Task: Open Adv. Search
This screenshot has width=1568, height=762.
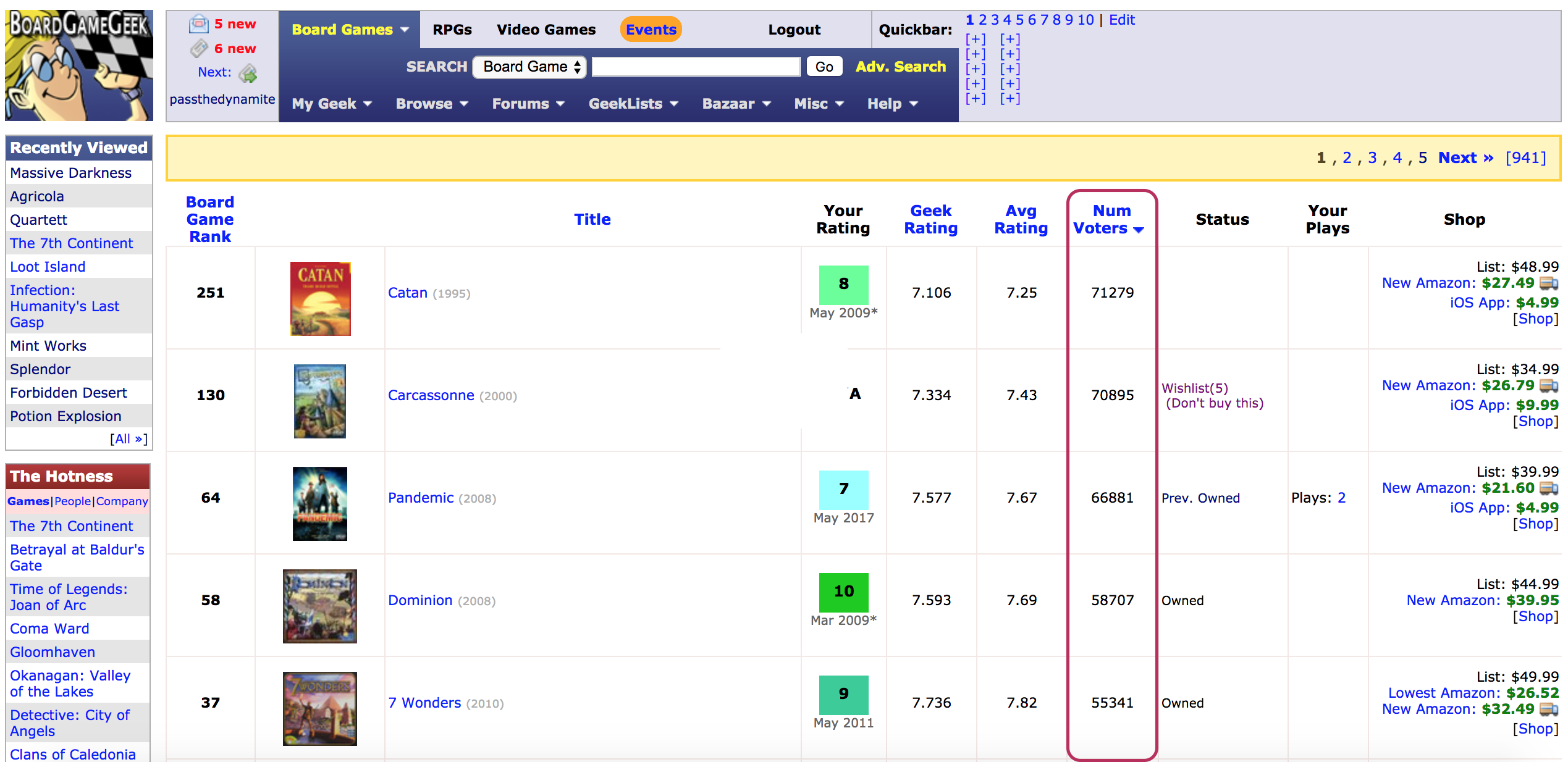Action: click(x=901, y=67)
